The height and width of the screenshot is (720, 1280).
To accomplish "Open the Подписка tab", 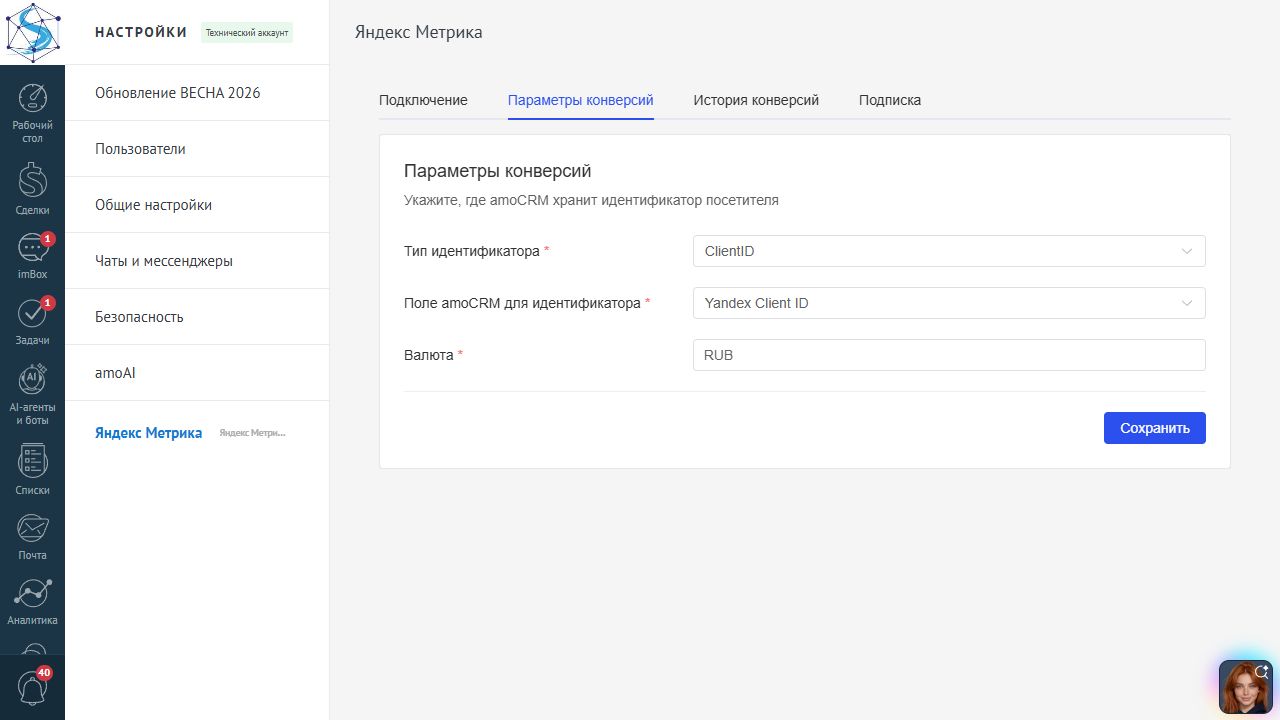I will point(890,100).
